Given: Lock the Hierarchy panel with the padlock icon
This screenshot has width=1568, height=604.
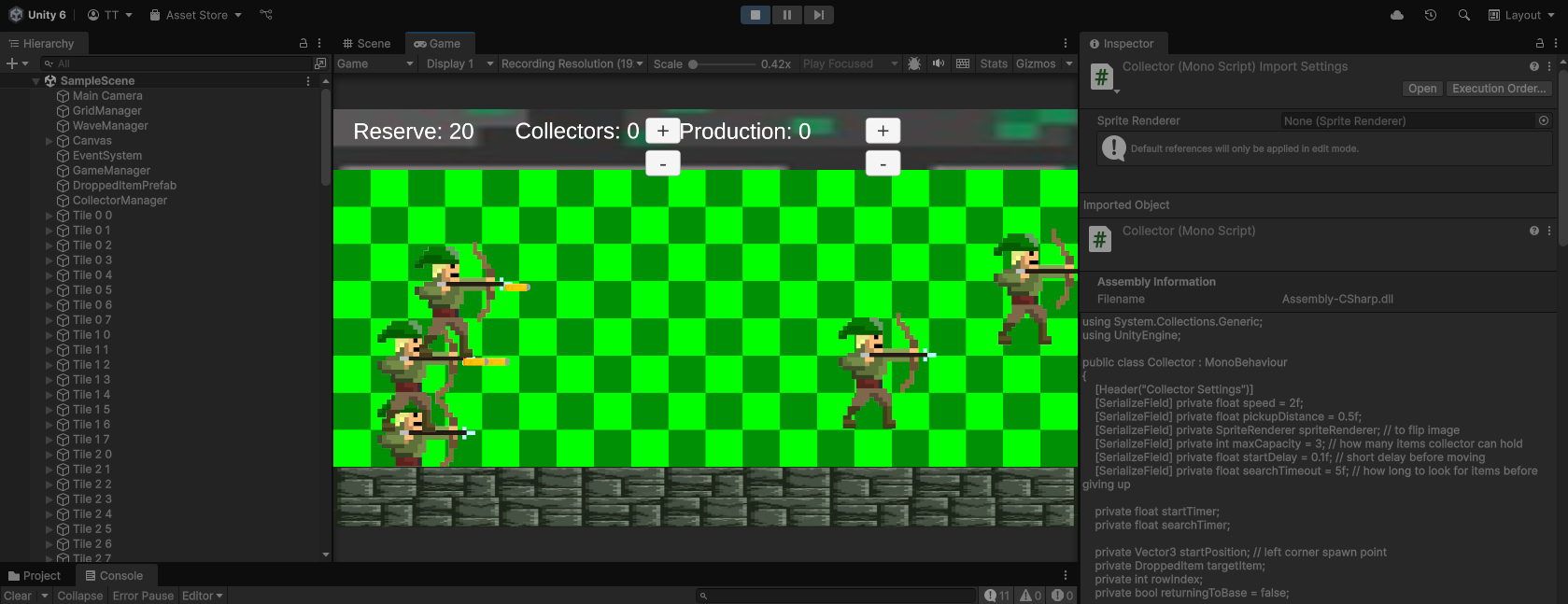Looking at the screenshot, I should pyautogui.click(x=303, y=43).
